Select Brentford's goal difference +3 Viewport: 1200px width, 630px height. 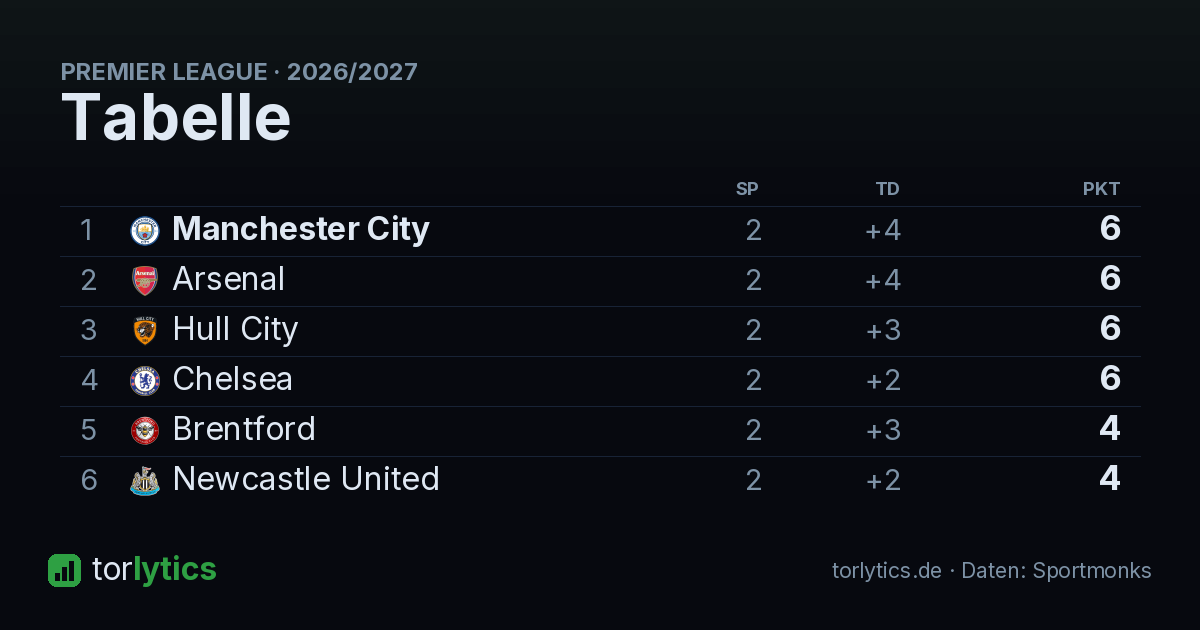883,430
